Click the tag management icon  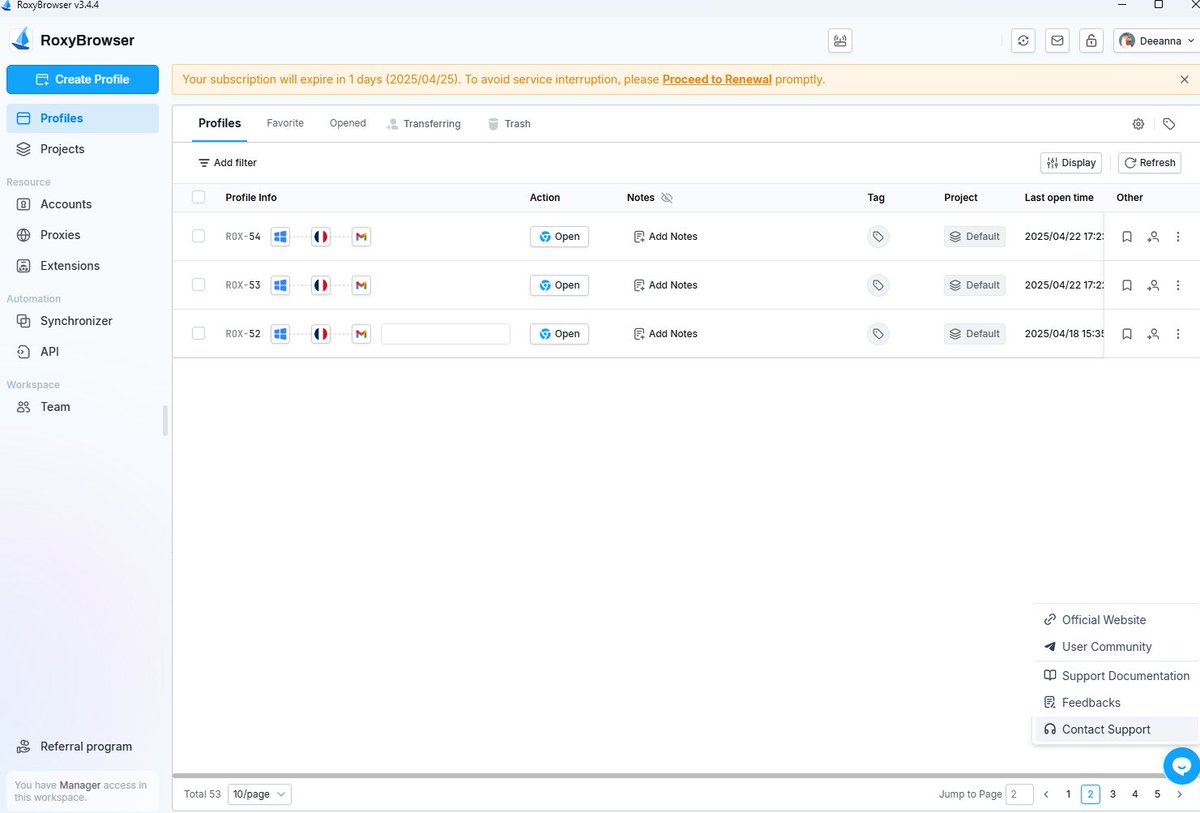click(x=1169, y=124)
